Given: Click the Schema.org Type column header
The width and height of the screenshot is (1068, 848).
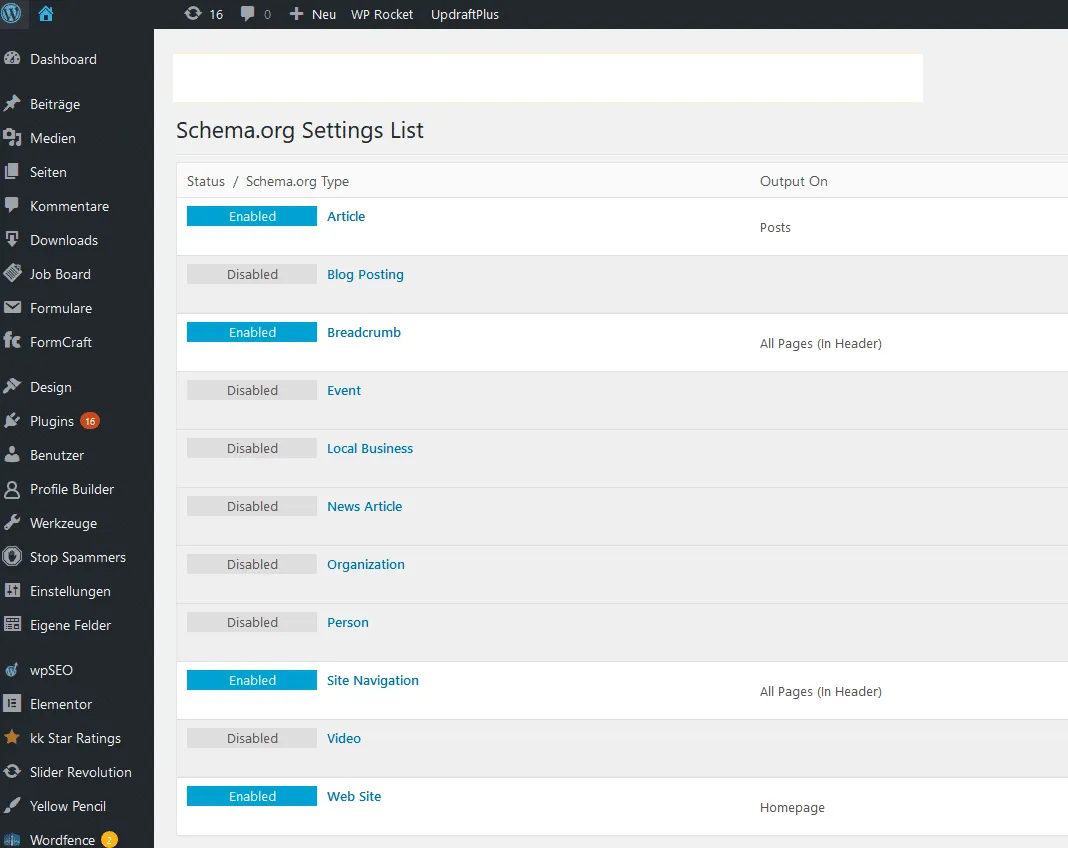Looking at the screenshot, I should tap(297, 181).
